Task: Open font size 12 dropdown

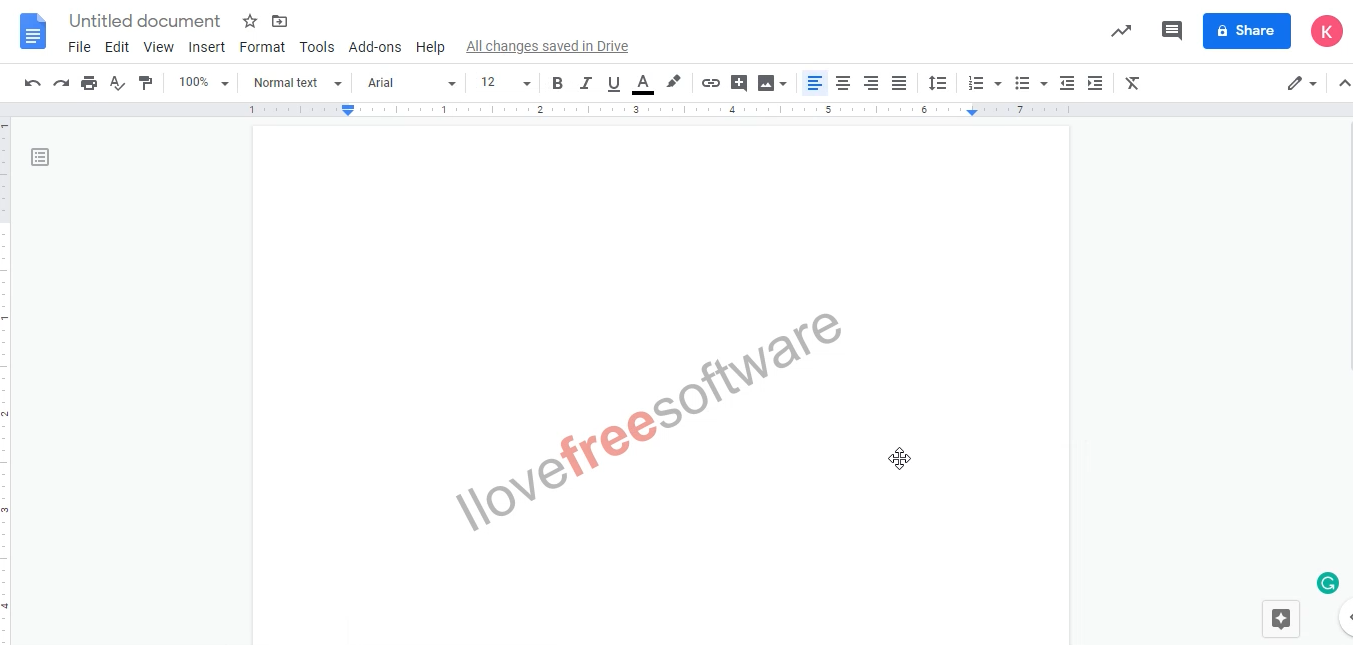Action: [504, 83]
